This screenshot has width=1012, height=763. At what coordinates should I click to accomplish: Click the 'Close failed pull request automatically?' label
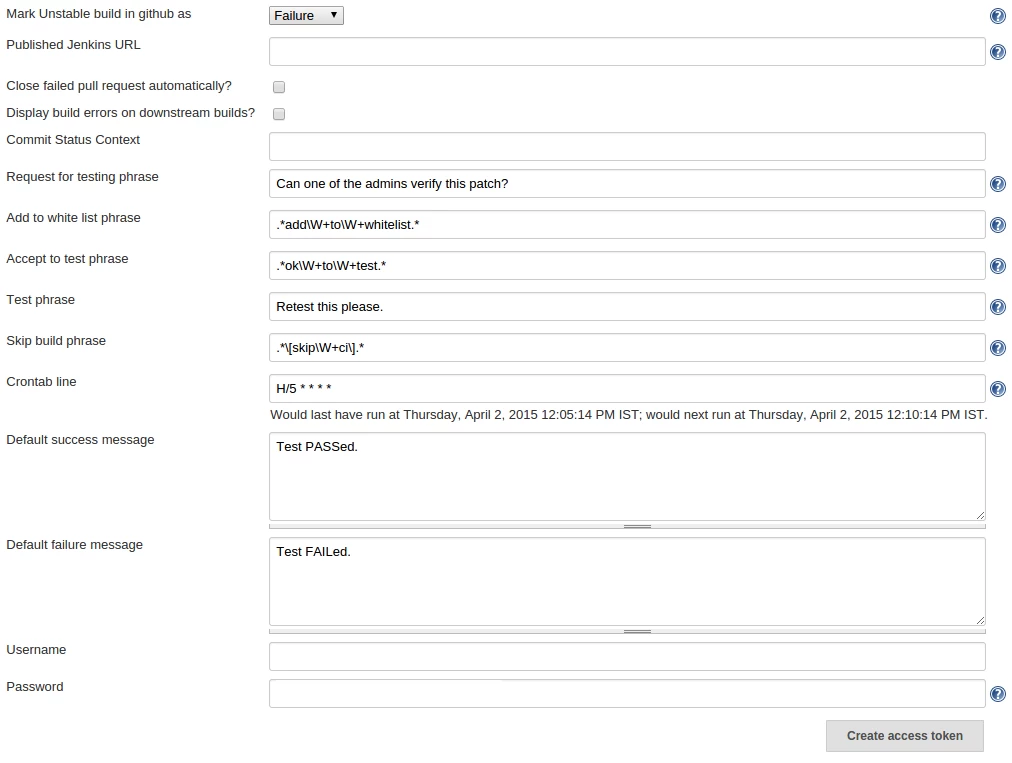pyautogui.click(x=119, y=86)
